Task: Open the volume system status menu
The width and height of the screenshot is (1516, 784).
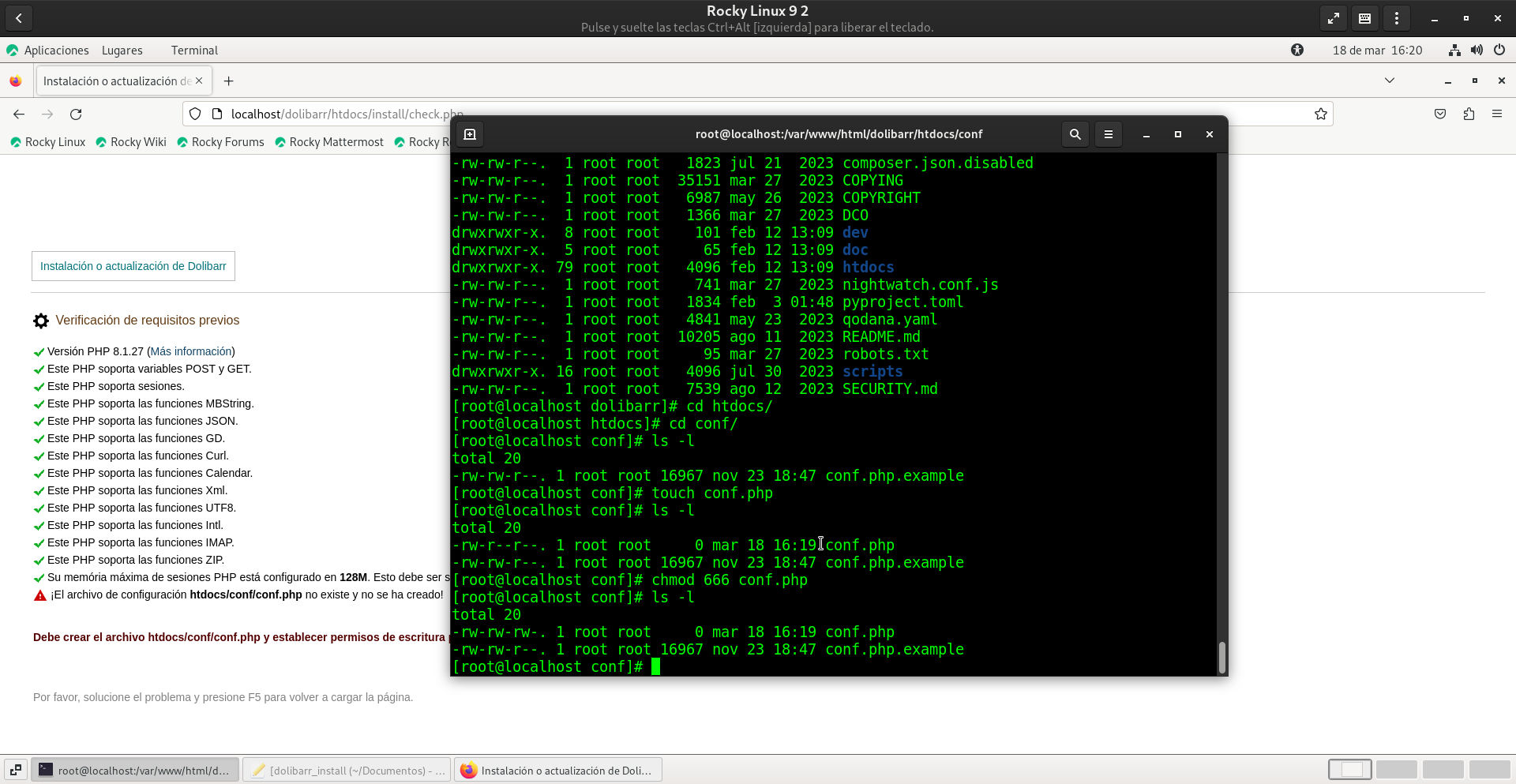Action: click(x=1477, y=51)
